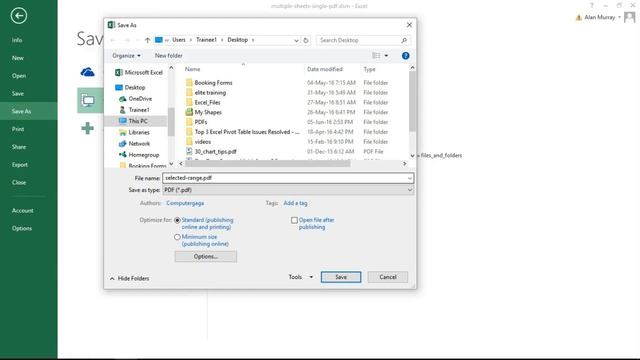Select the elite training folder

coord(206,93)
